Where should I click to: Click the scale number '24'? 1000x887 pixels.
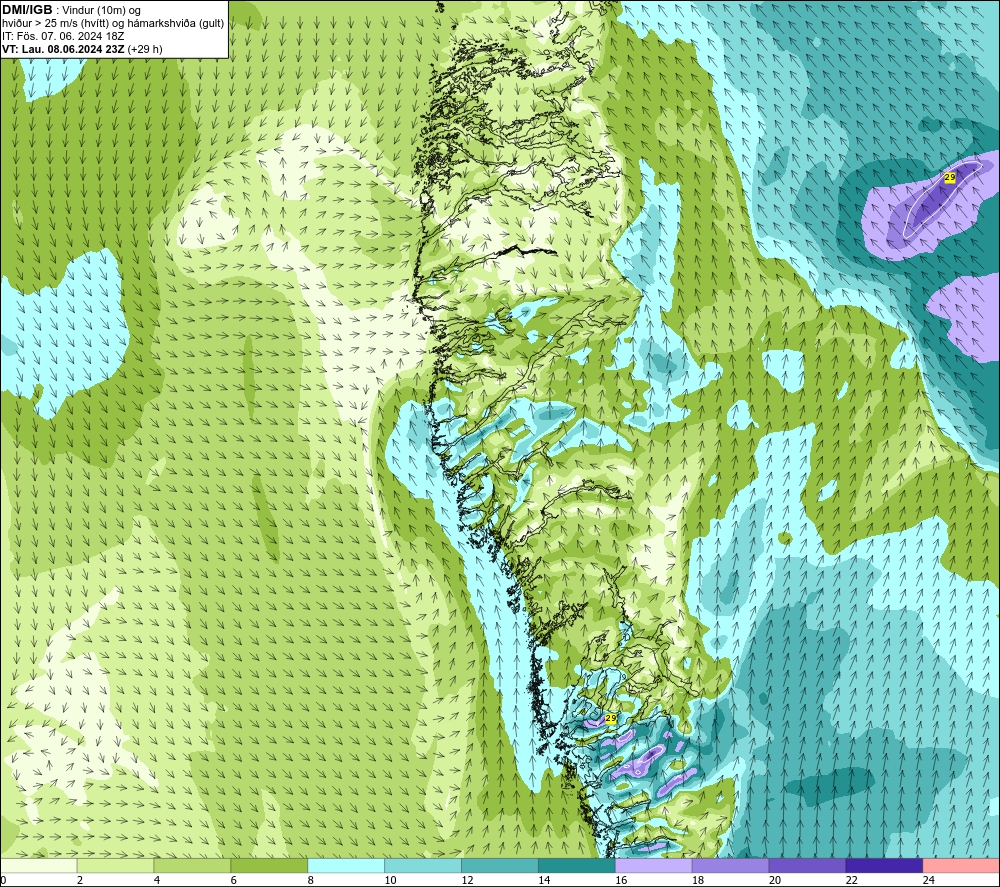(929, 880)
